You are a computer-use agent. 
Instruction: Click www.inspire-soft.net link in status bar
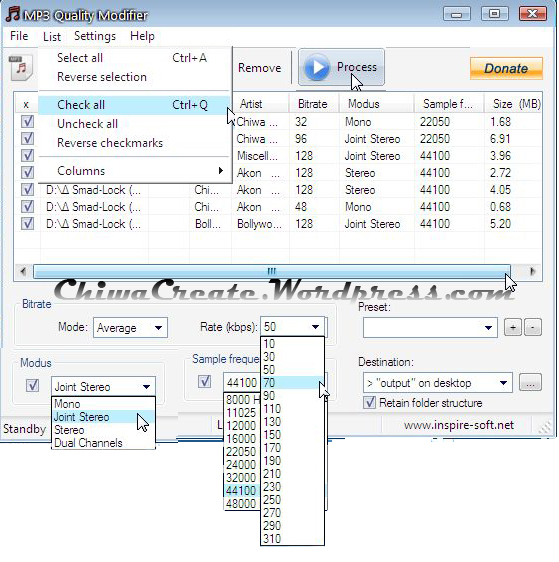click(459, 425)
